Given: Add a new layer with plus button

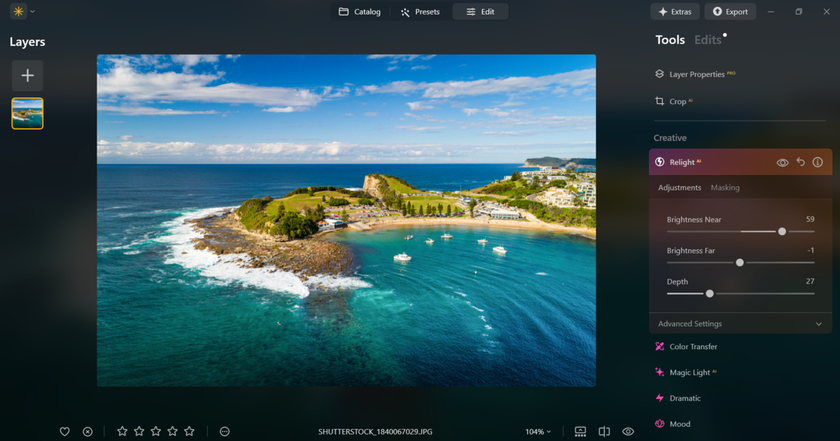Looking at the screenshot, I should 27,75.
